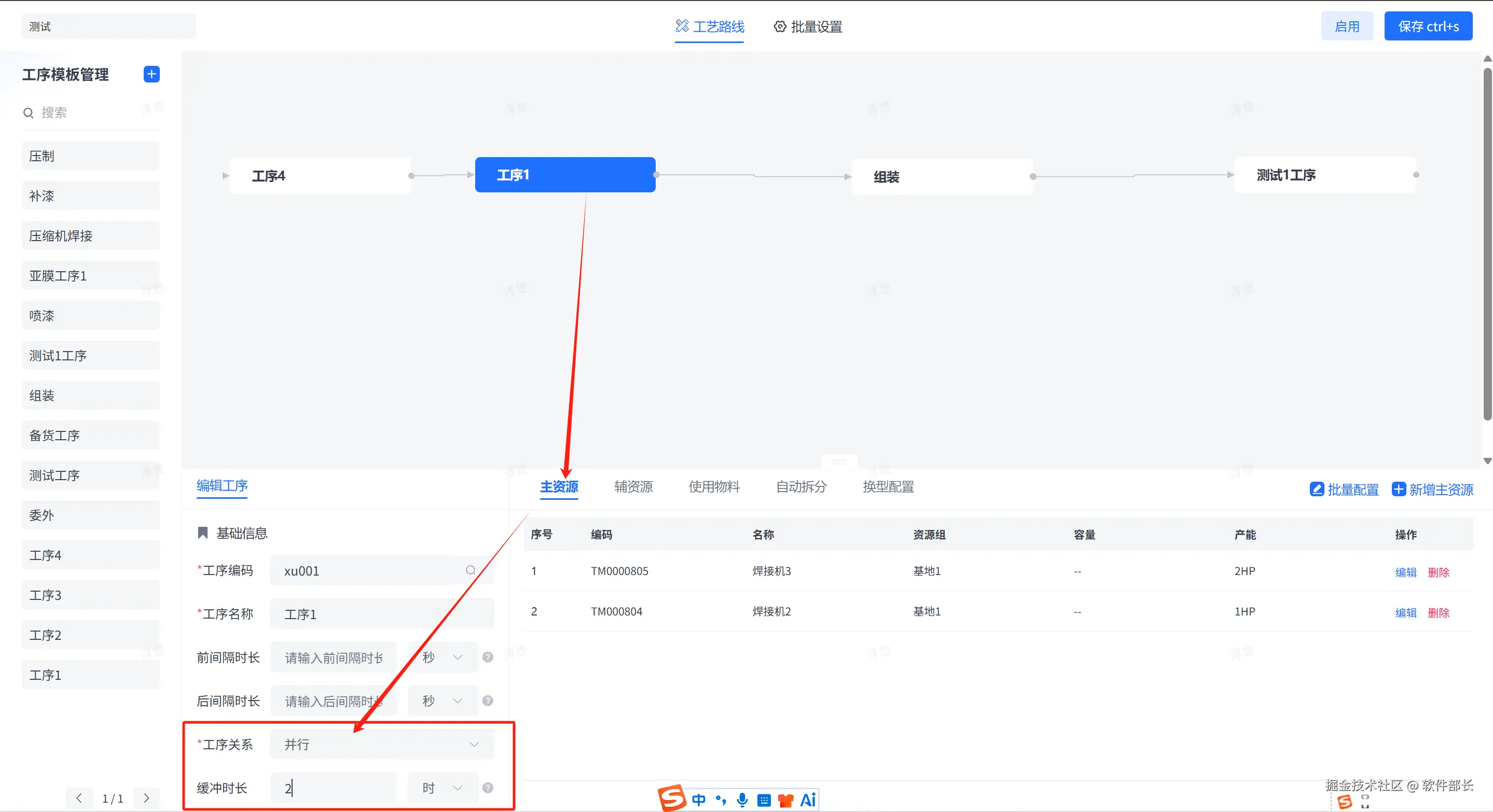Expand the 工序关系 并行 dropdown

(382, 744)
